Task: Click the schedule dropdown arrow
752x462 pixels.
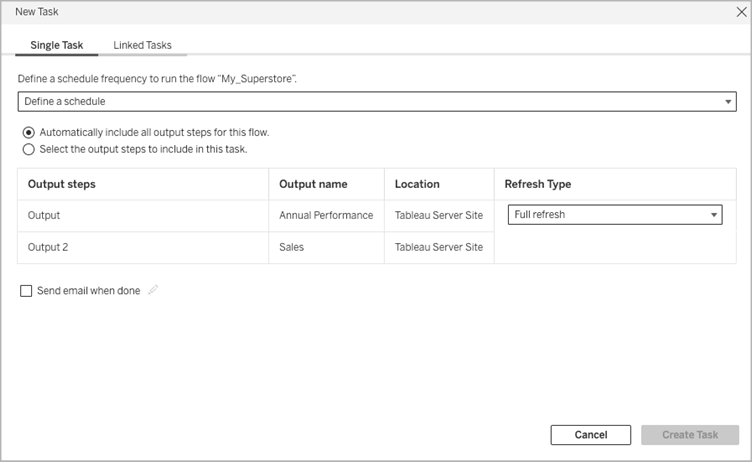Action: tap(728, 102)
